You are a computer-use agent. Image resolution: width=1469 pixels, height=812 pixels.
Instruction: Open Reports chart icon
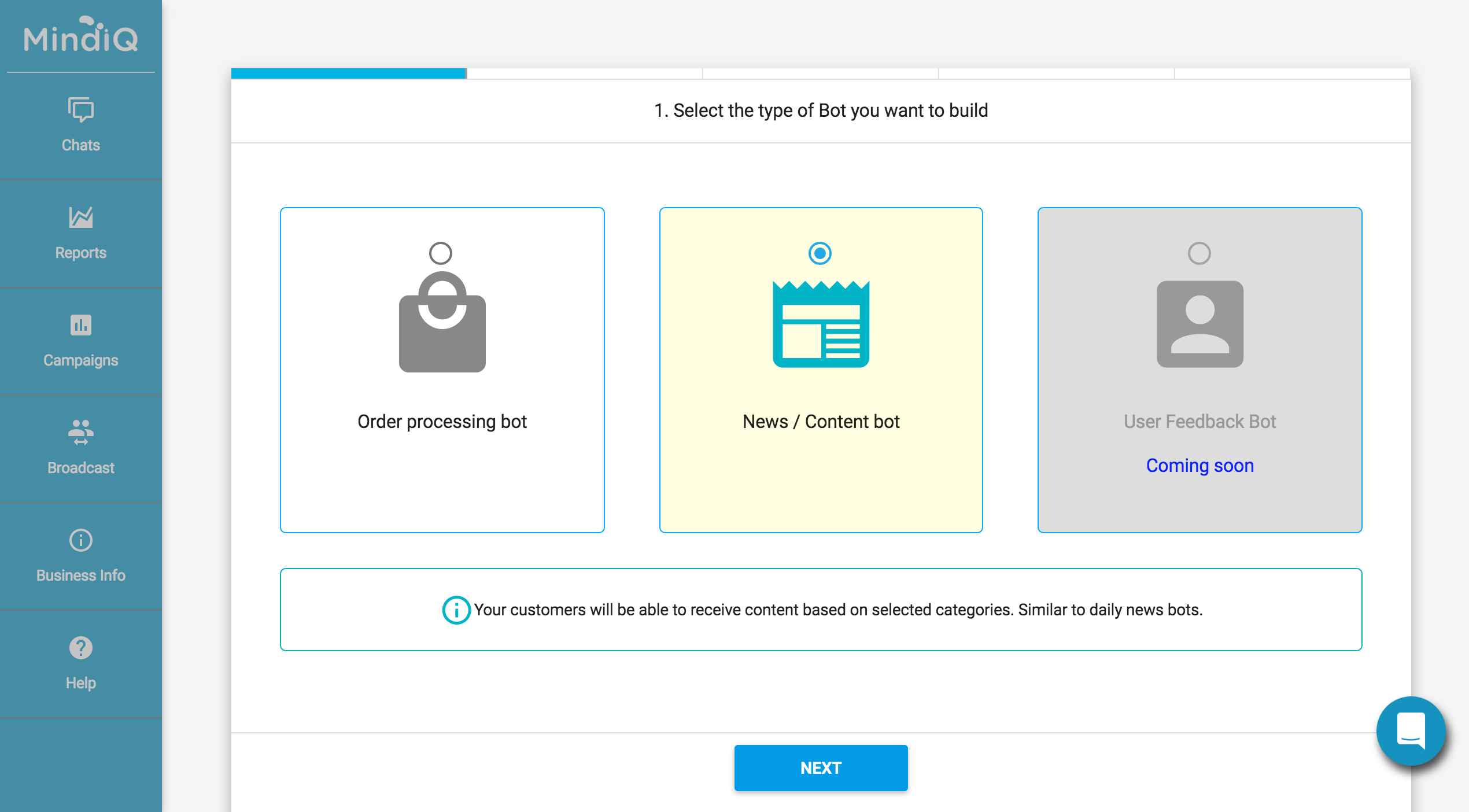80,217
